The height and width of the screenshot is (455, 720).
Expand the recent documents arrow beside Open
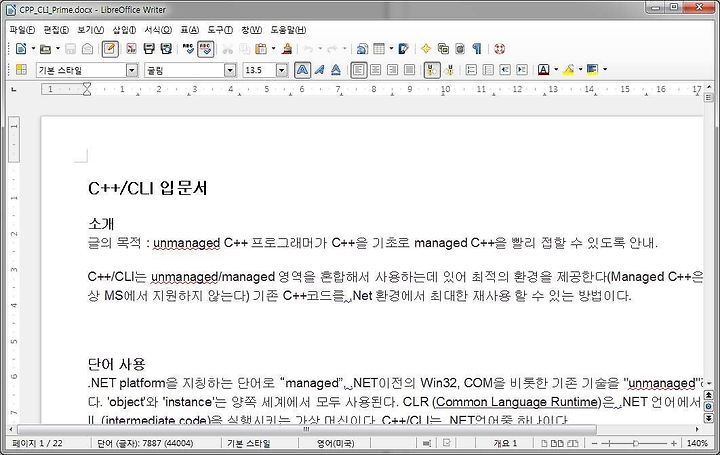tap(57, 49)
